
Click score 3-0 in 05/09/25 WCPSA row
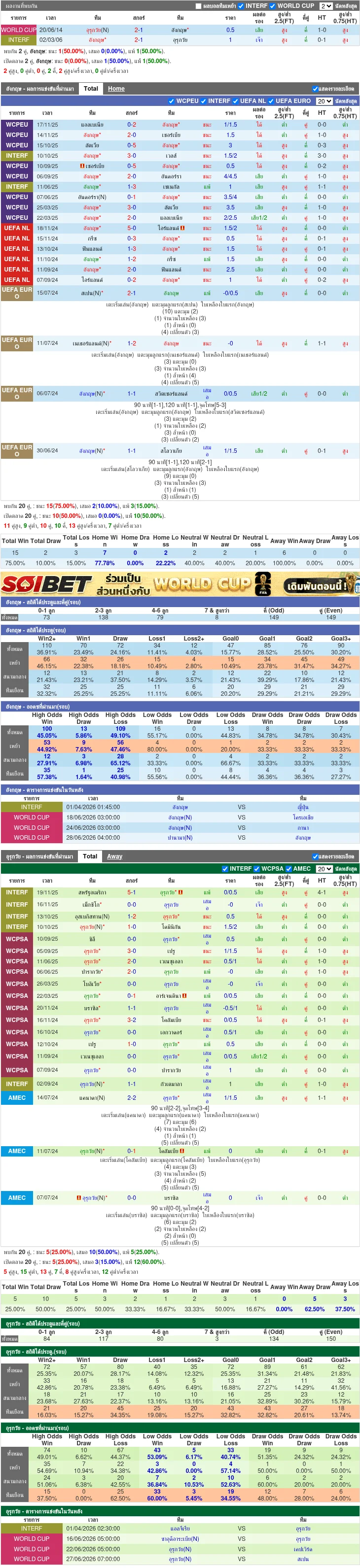(132, 951)
